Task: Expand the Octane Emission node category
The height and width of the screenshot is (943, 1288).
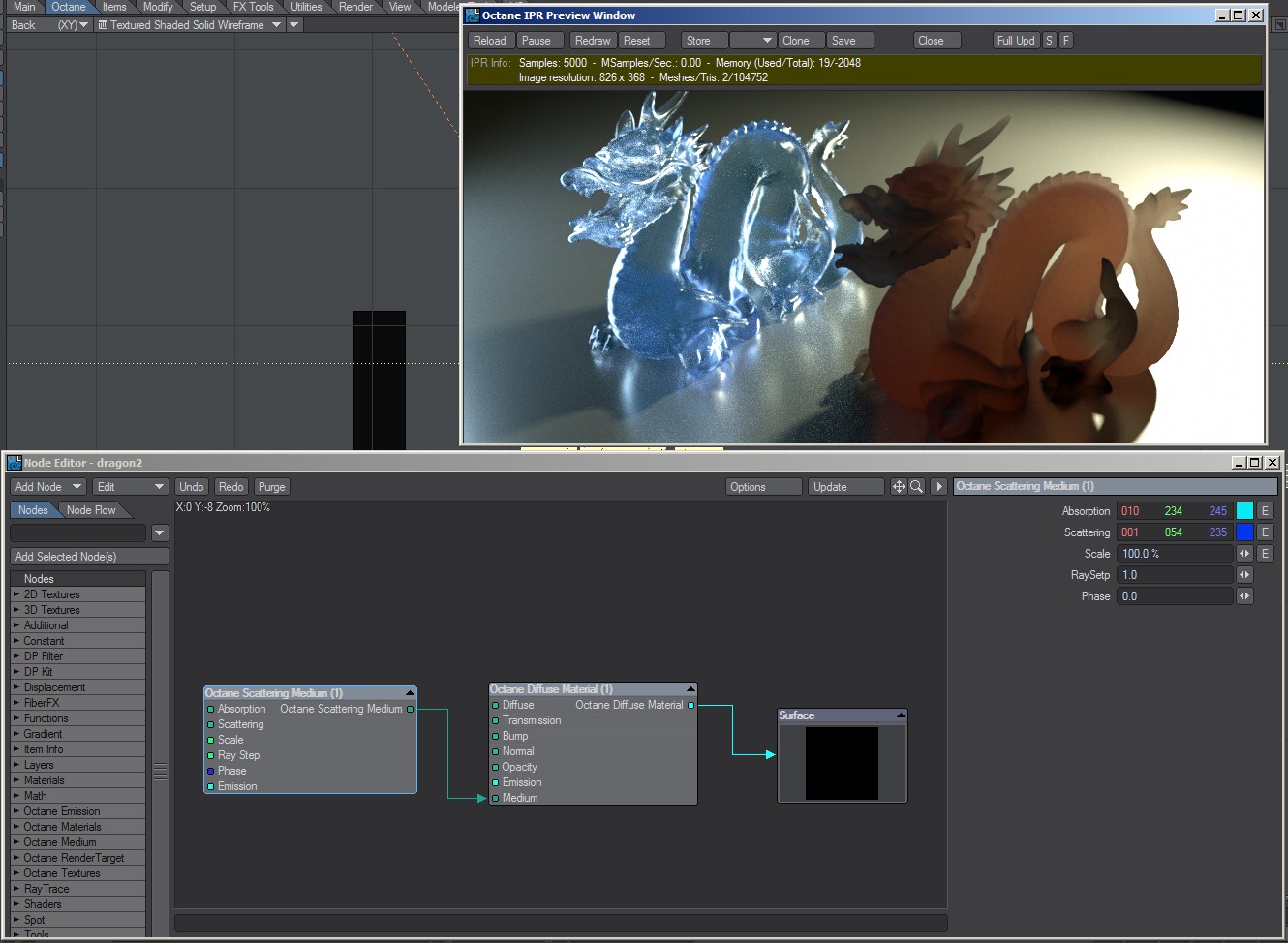Action: coord(16,811)
